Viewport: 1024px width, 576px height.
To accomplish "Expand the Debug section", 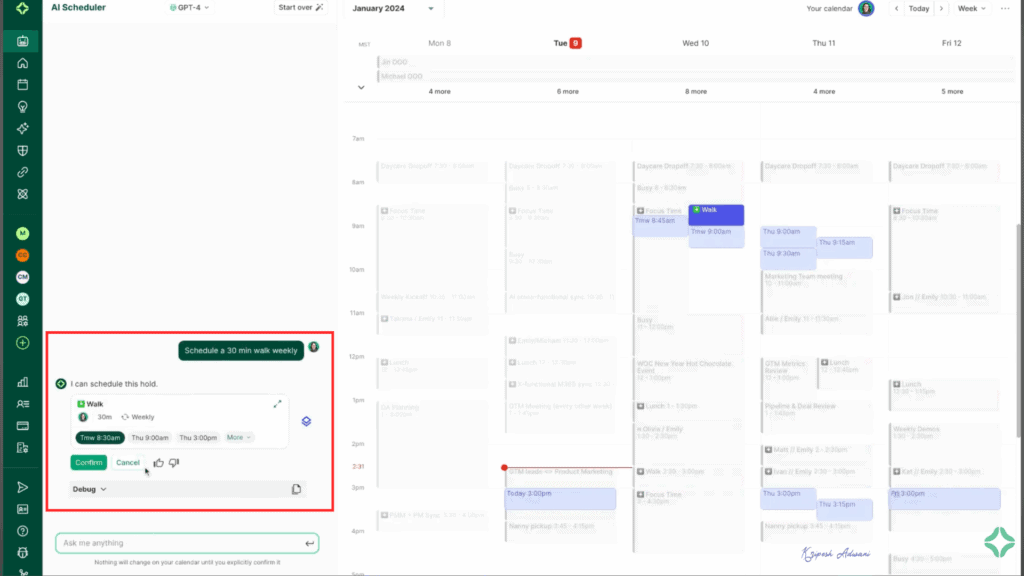I will pos(87,489).
